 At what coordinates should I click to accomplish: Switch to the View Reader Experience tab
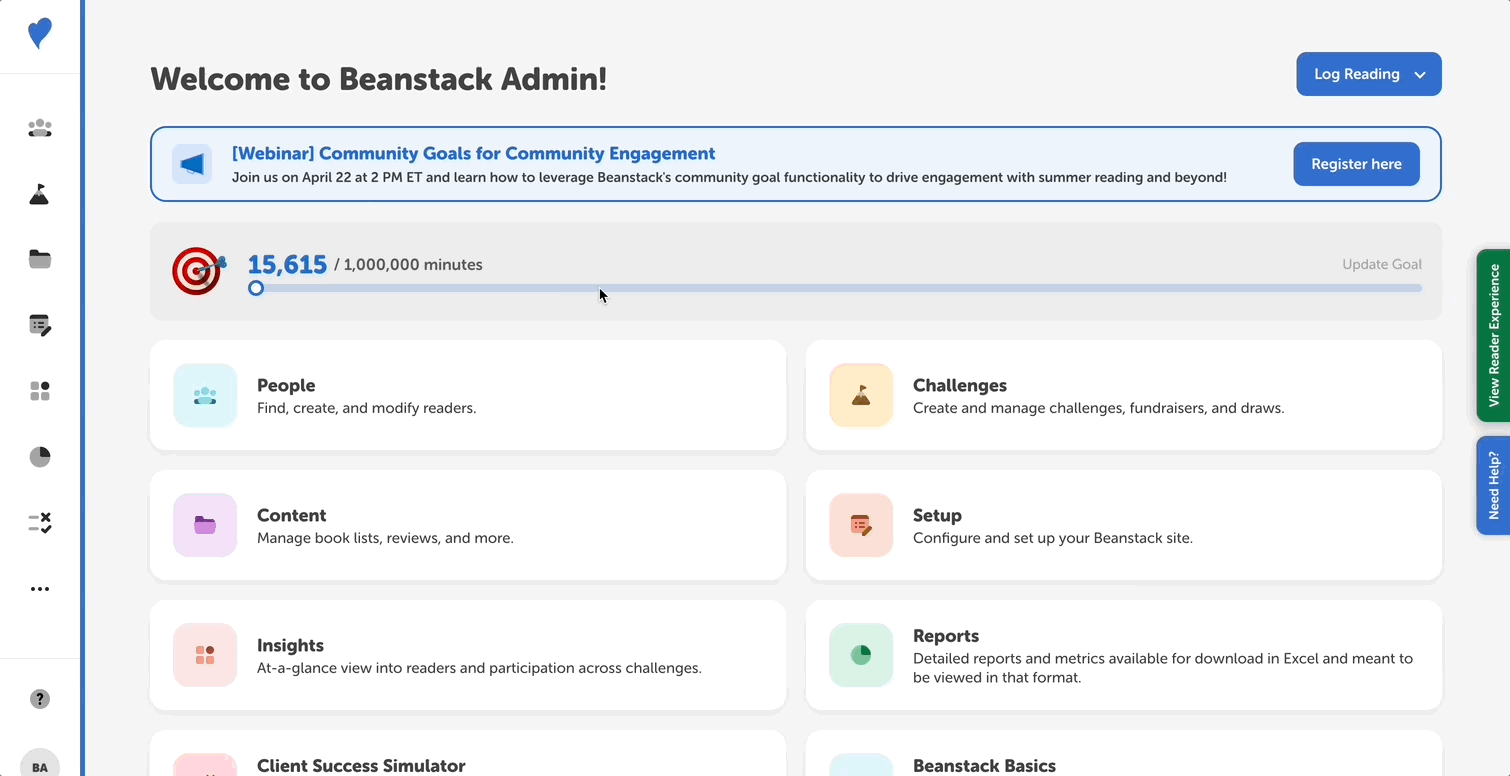point(1494,336)
